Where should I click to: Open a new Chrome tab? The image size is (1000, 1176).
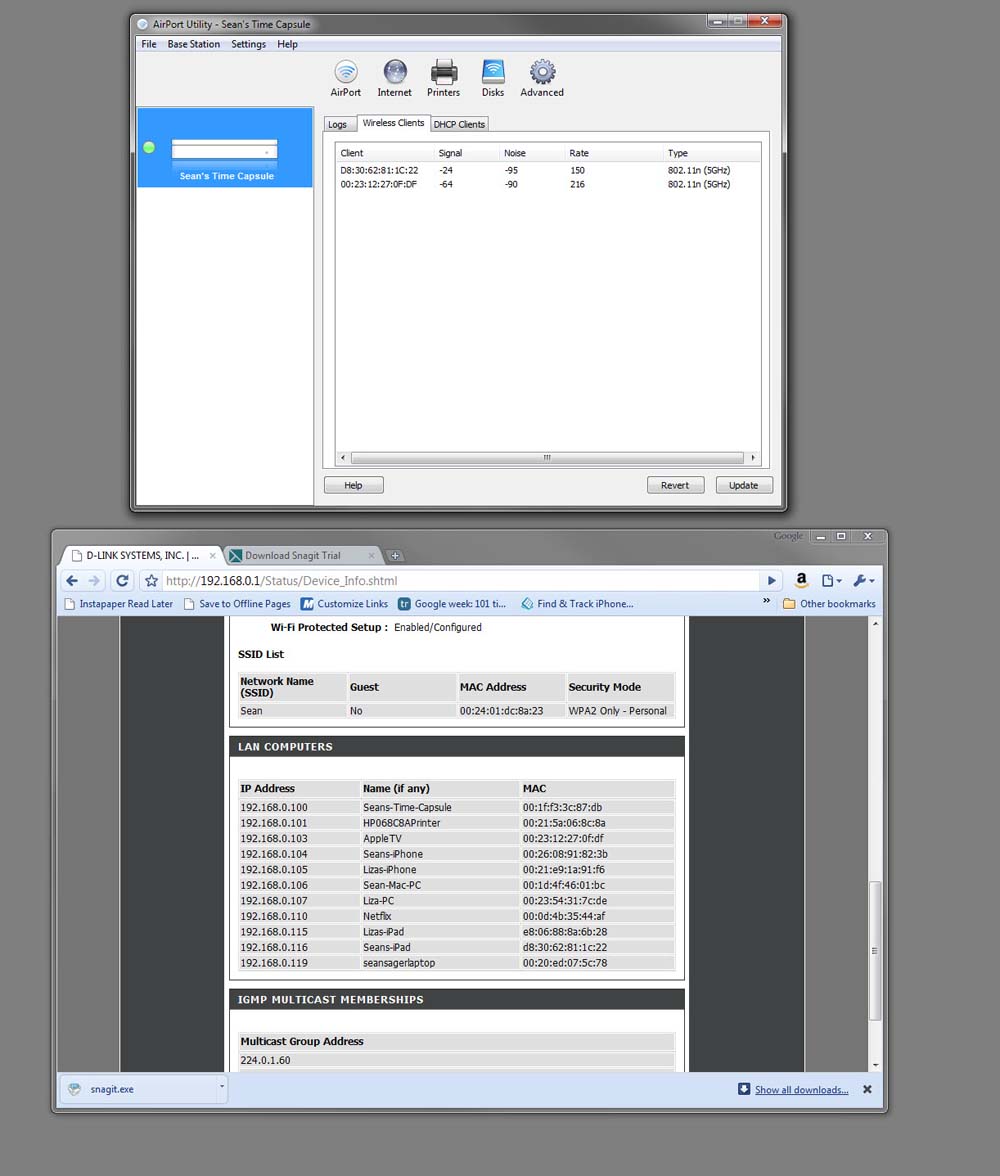pos(395,556)
